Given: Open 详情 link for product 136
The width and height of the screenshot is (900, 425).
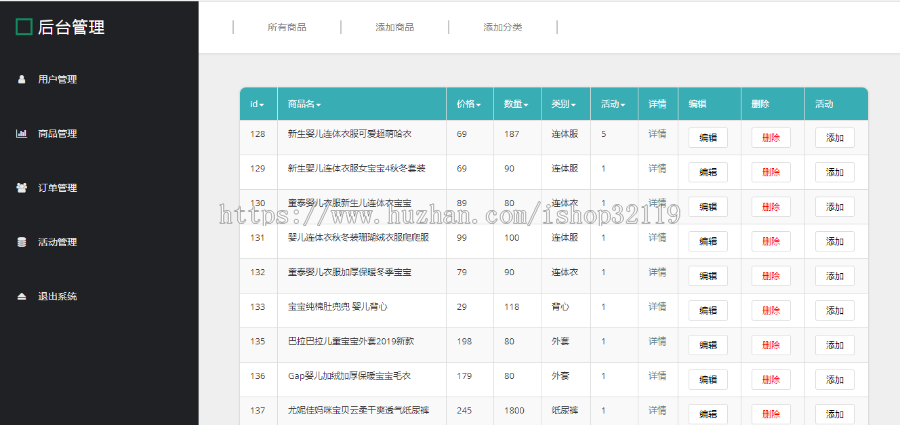Looking at the screenshot, I should (657, 376).
